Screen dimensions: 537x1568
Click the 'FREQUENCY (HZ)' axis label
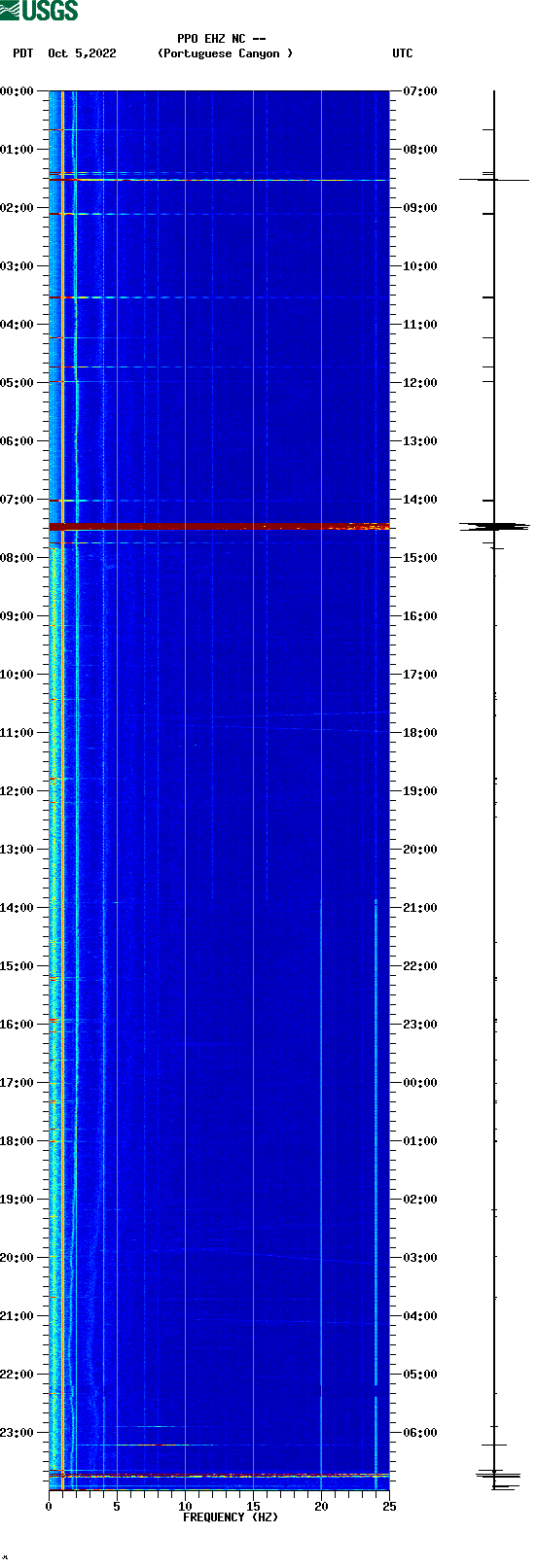pyautogui.click(x=231, y=1516)
